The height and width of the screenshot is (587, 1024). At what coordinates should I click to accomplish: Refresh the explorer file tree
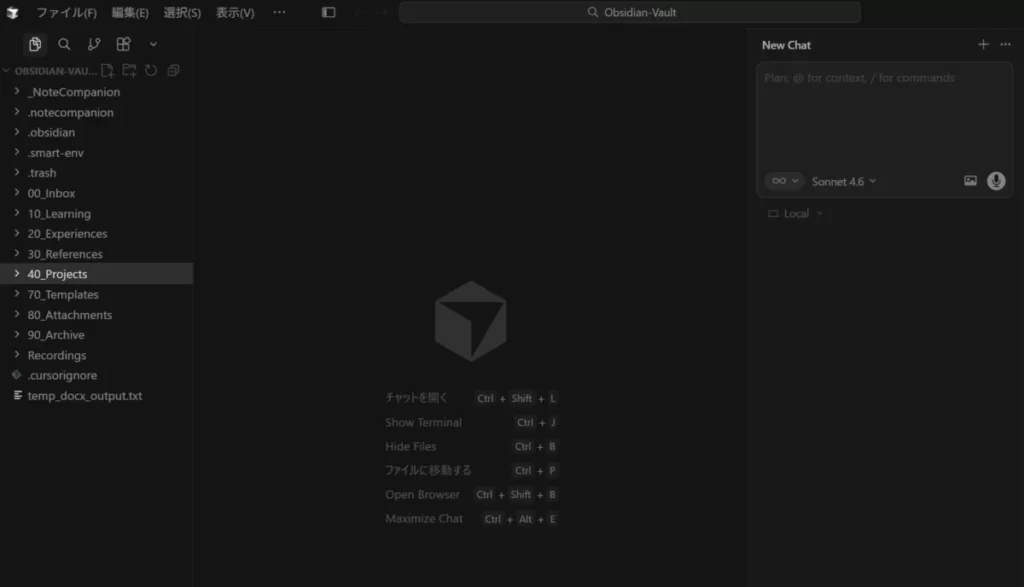coord(151,71)
